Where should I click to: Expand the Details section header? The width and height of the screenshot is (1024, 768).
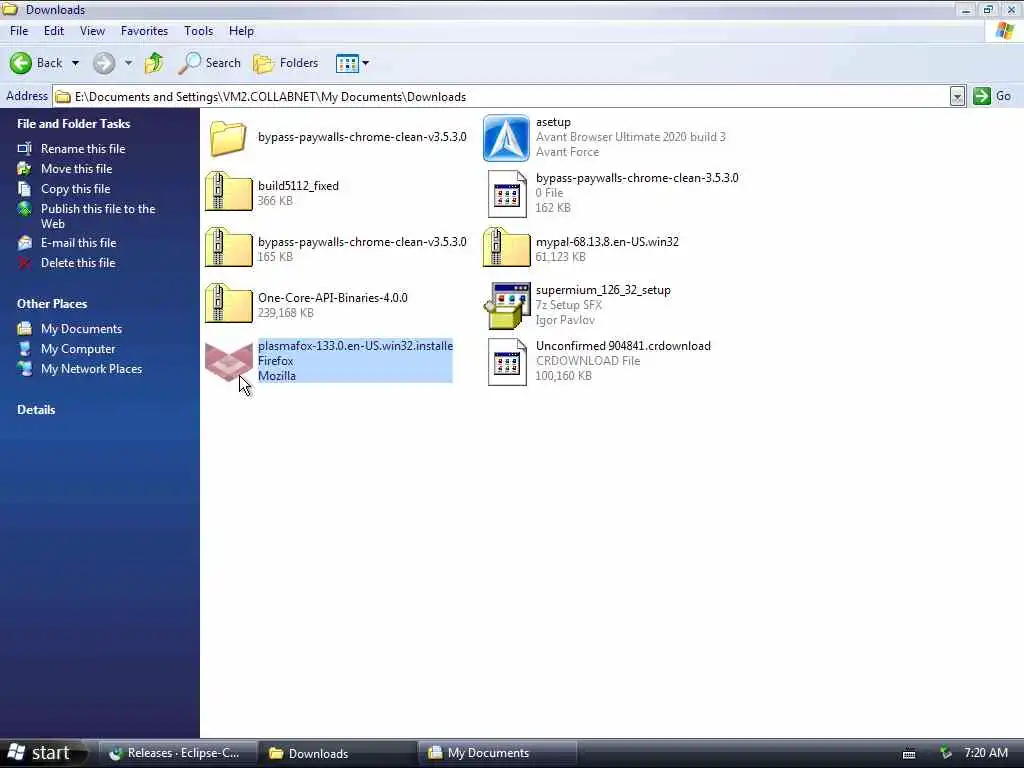[x=37, y=409]
